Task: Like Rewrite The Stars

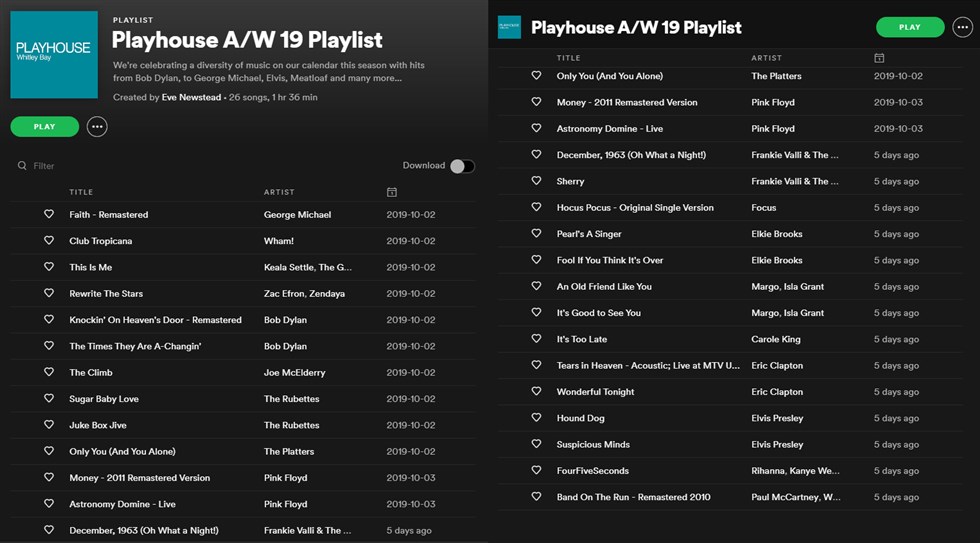Action: pyautogui.click(x=49, y=292)
